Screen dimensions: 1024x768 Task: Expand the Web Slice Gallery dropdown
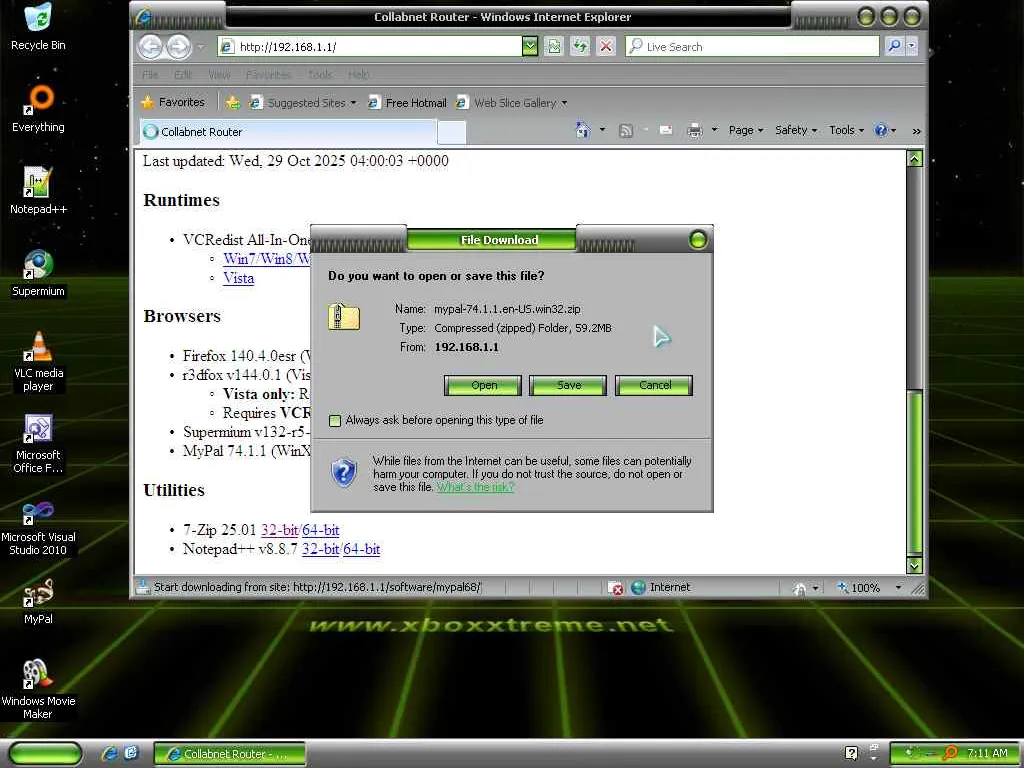pos(564,103)
